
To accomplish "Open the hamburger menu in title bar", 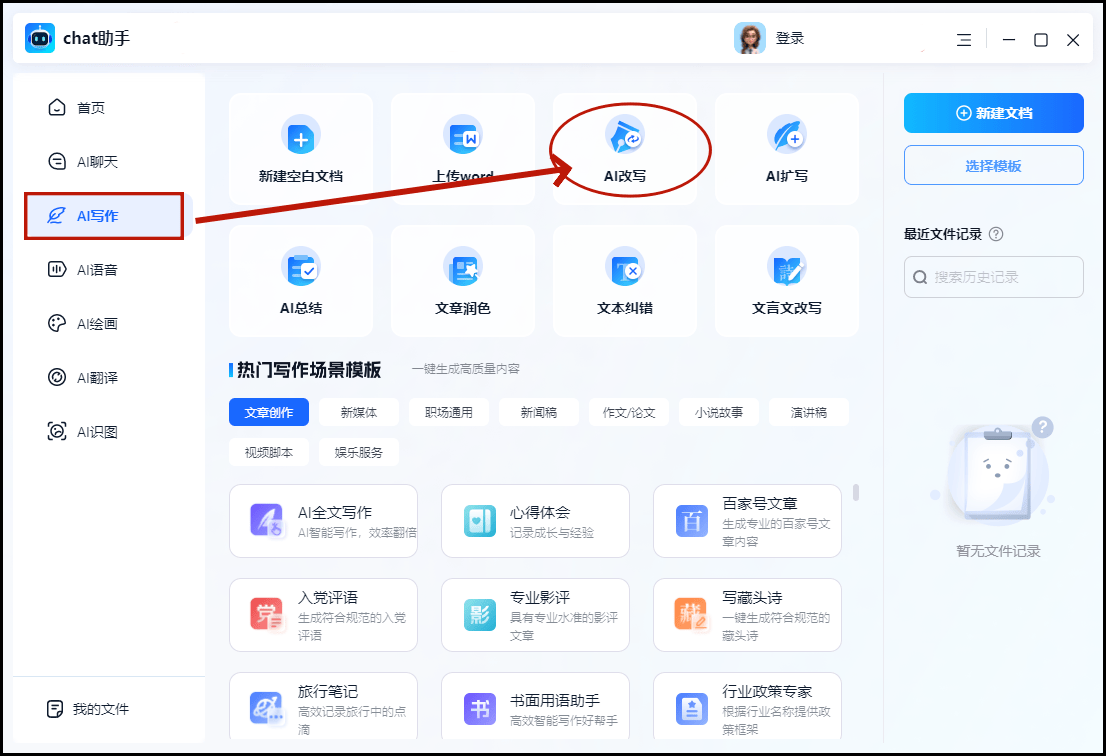I will click(964, 40).
